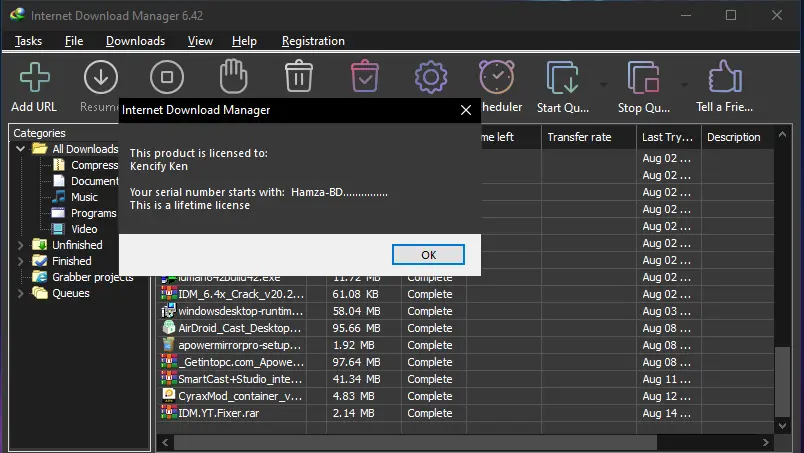Select the _Getintopc.com_Apowe file row
This screenshot has width=804, height=453.
click(467, 362)
